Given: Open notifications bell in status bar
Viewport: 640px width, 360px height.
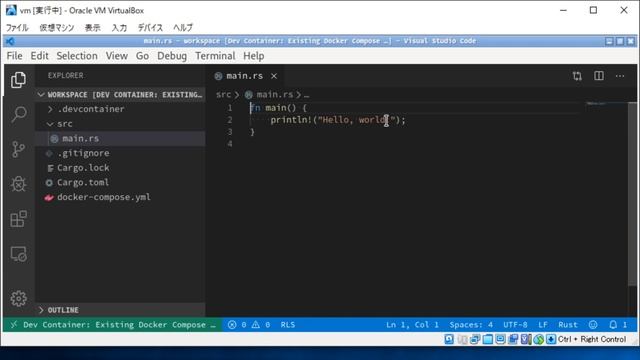Looking at the screenshot, I should [x=618, y=324].
